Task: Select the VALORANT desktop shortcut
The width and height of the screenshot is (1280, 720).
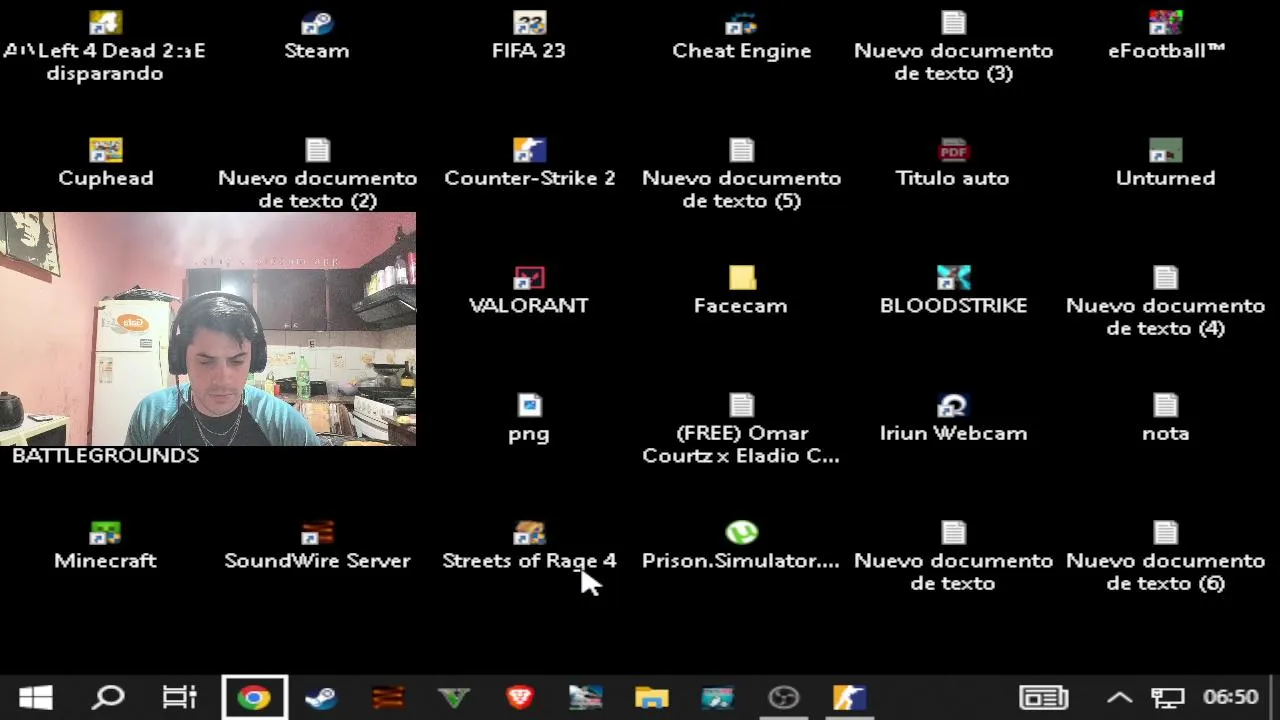Action: (529, 291)
